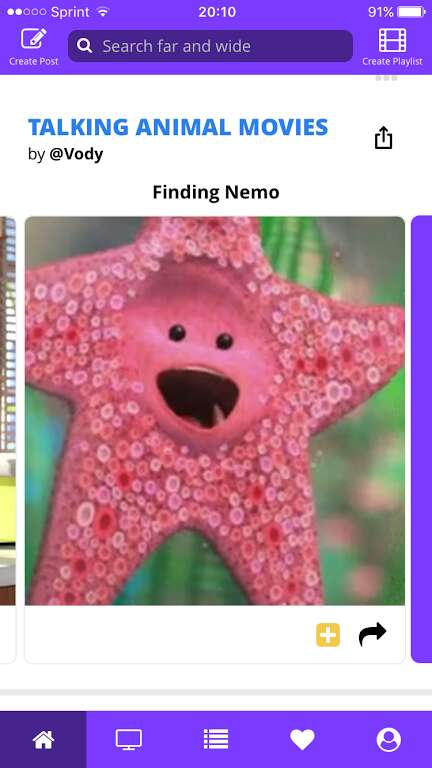This screenshot has width=432, height=768.
Task: Click the search magnifier icon
Action: [85, 46]
